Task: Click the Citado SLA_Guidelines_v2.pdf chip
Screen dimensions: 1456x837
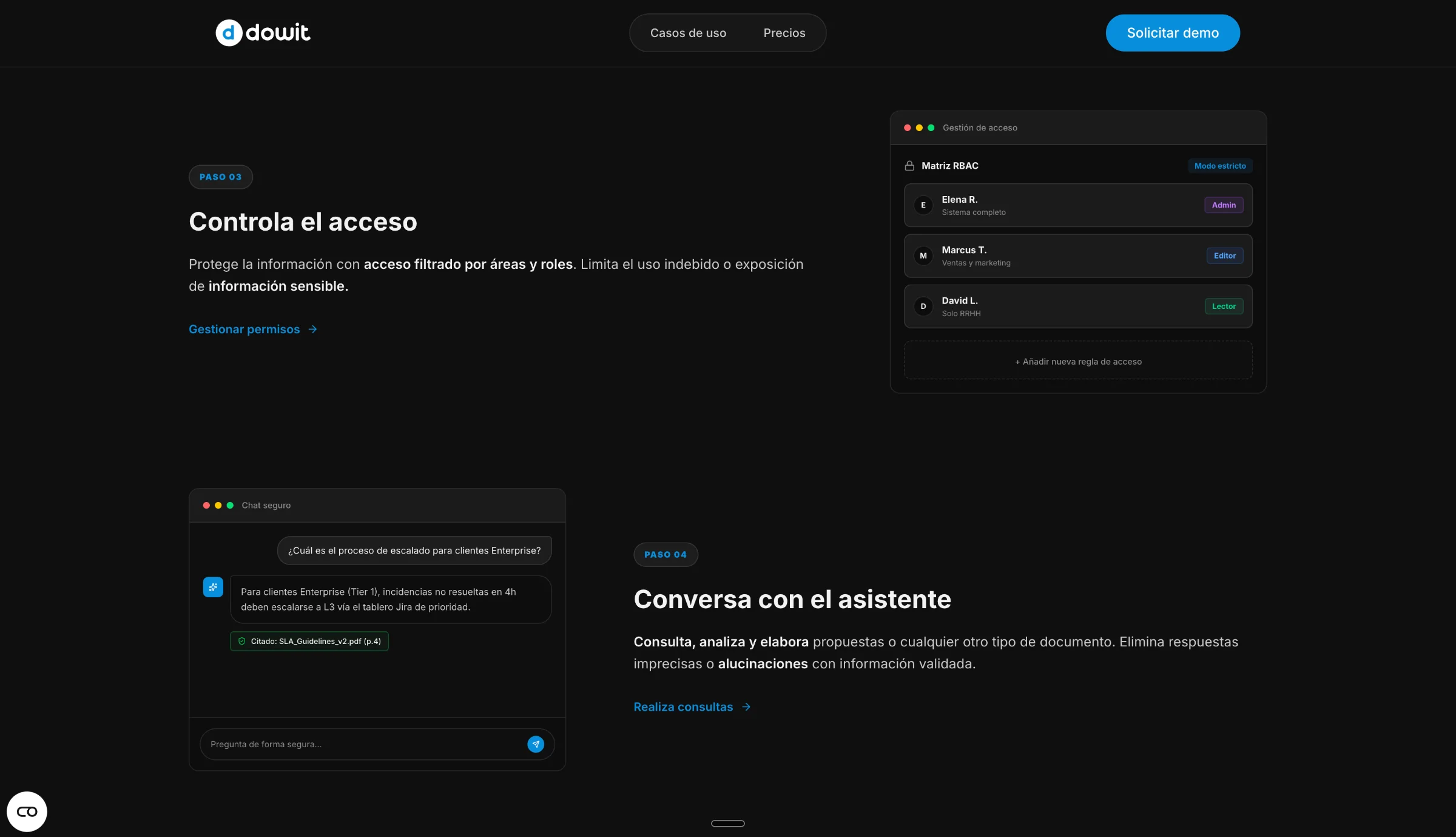Action: [309, 641]
